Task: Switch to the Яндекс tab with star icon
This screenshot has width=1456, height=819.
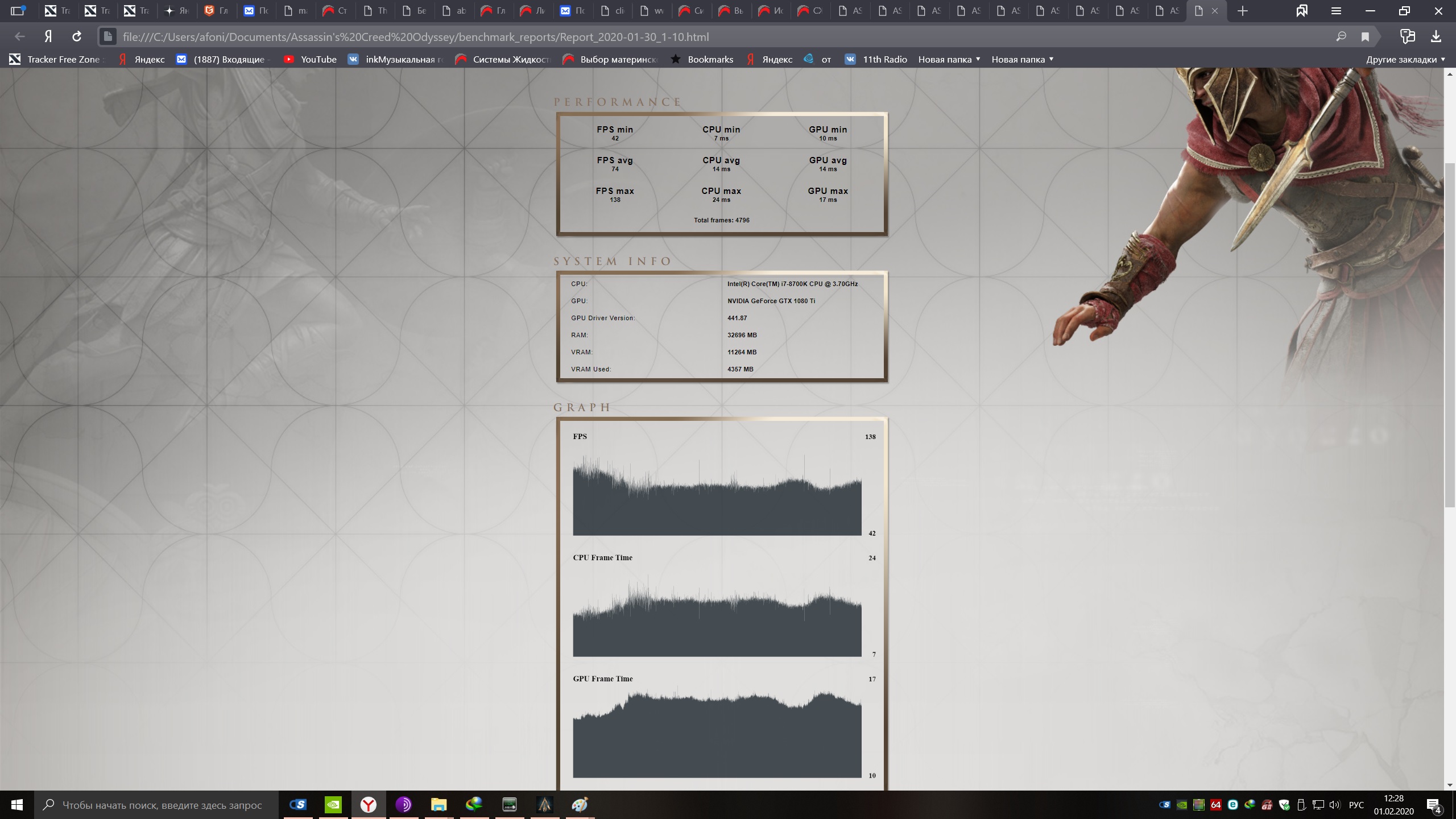Action: 176,11
